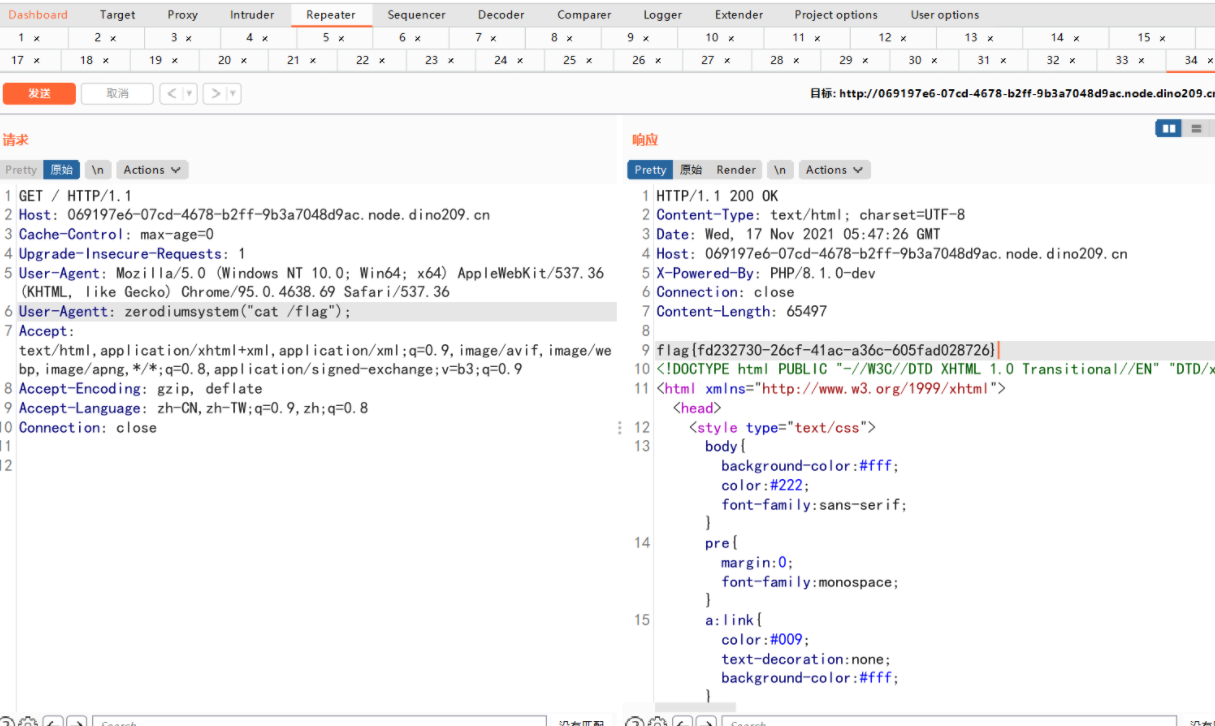The width and height of the screenshot is (1215, 726).
Task: Open response Actions dropdown
Action: click(834, 170)
